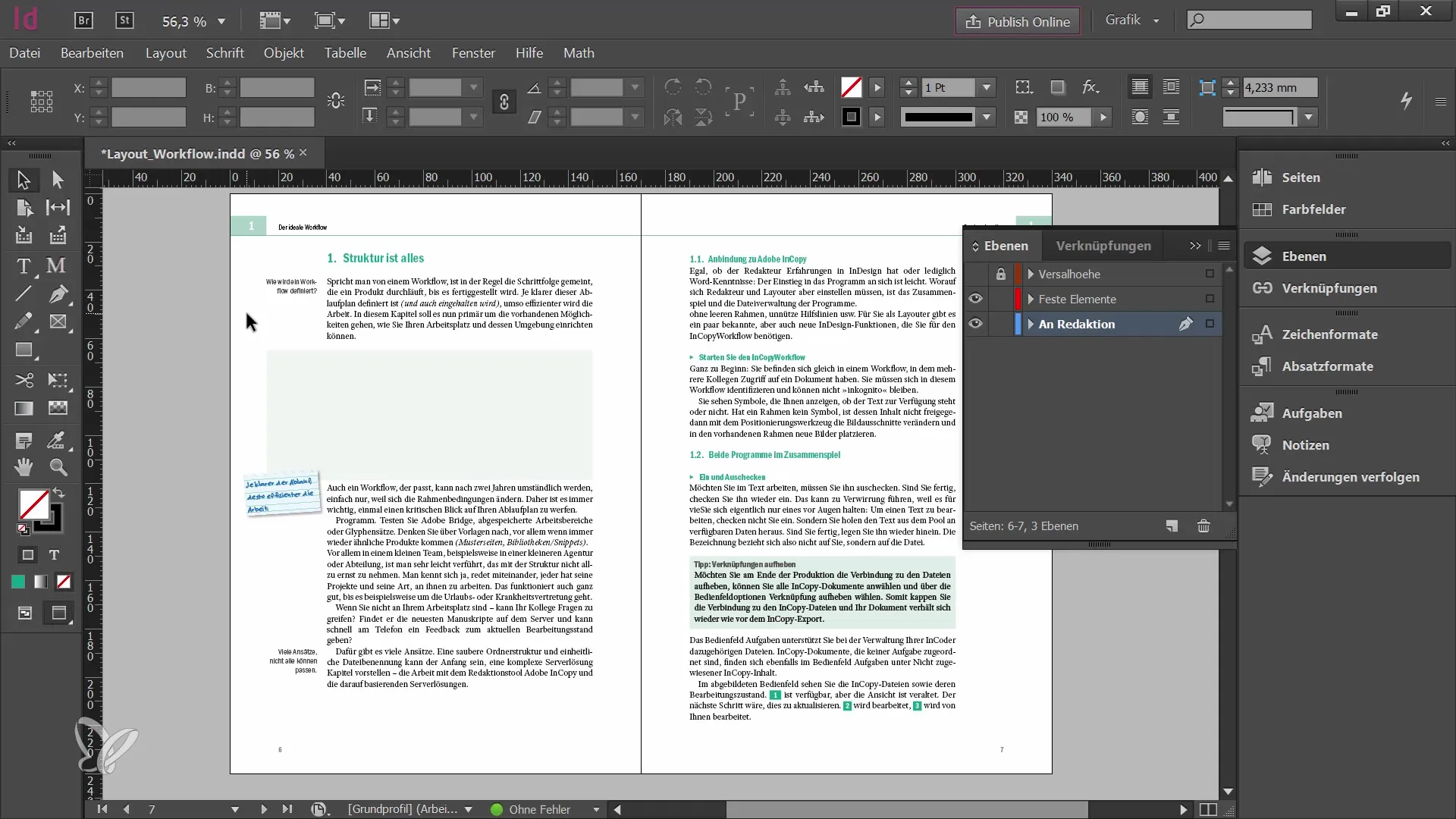Expand Ebenen panel options menu

(1223, 245)
